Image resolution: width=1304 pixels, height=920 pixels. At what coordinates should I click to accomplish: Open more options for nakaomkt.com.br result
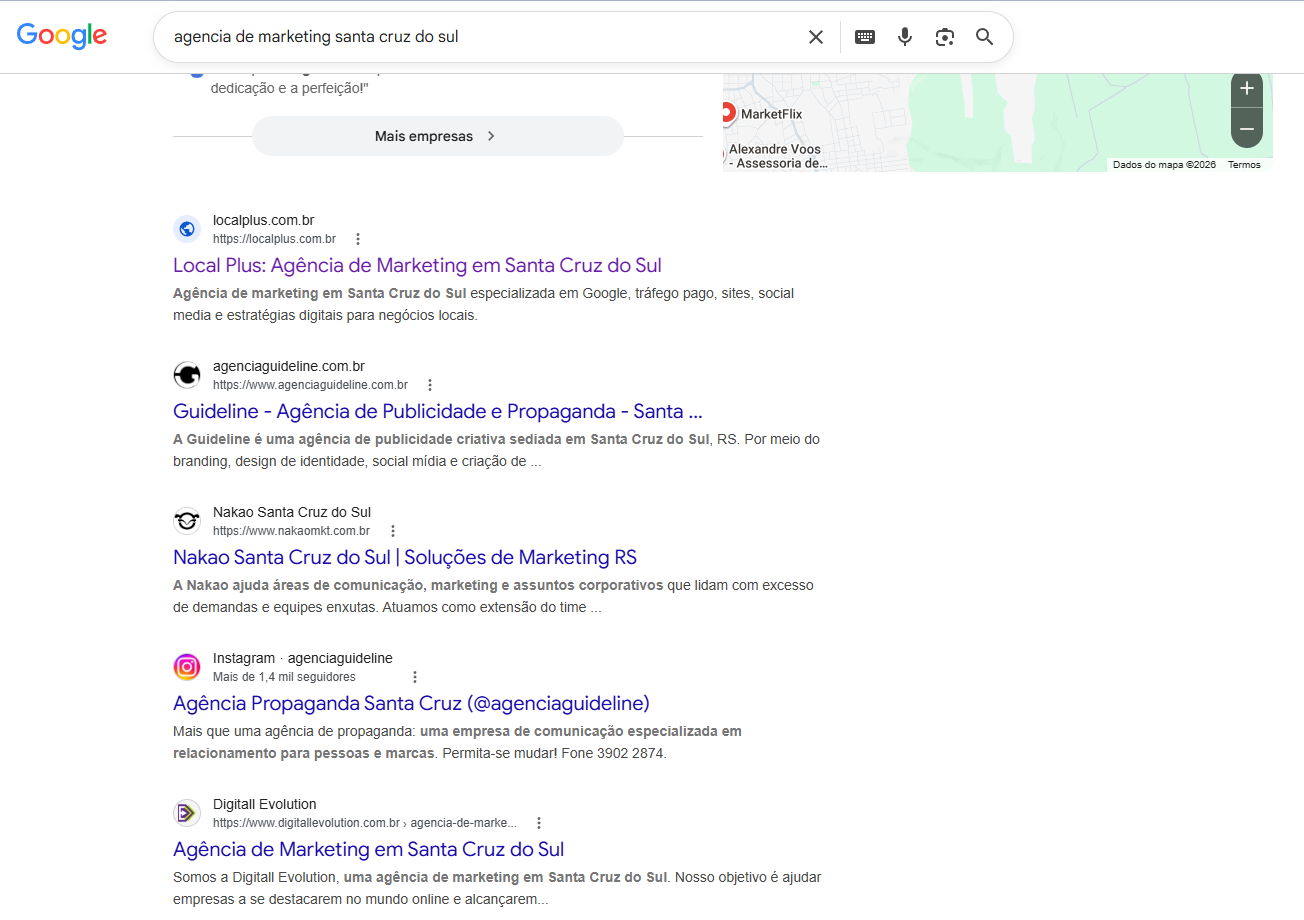point(393,531)
